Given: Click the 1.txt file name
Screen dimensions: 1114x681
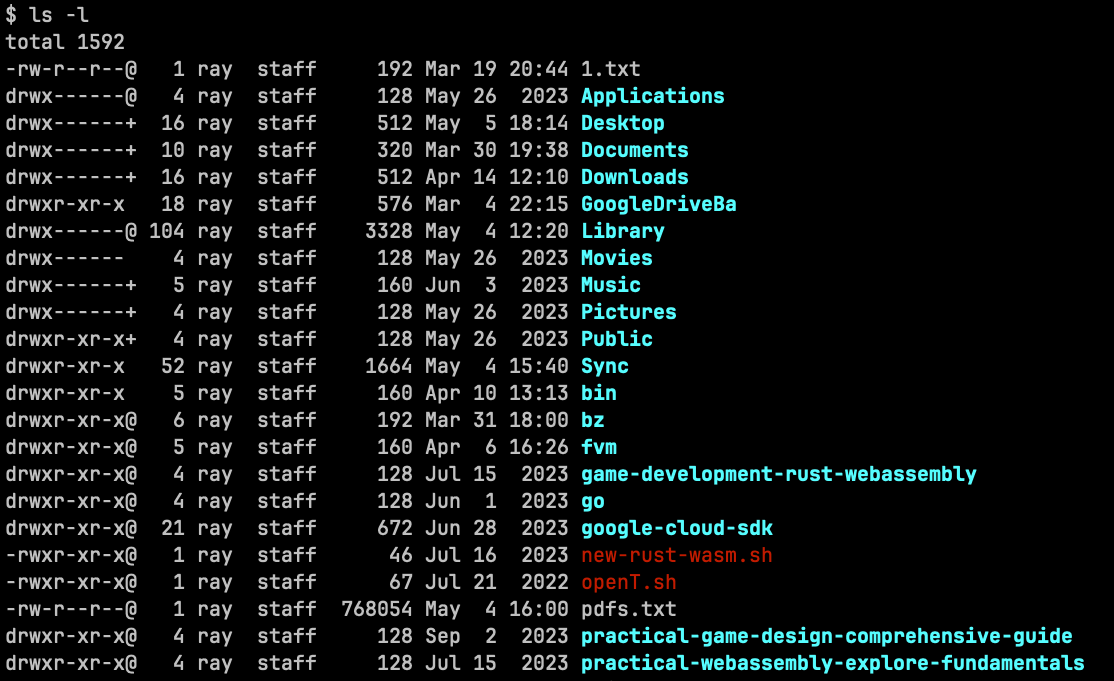Looking at the screenshot, I should [610, 69].
